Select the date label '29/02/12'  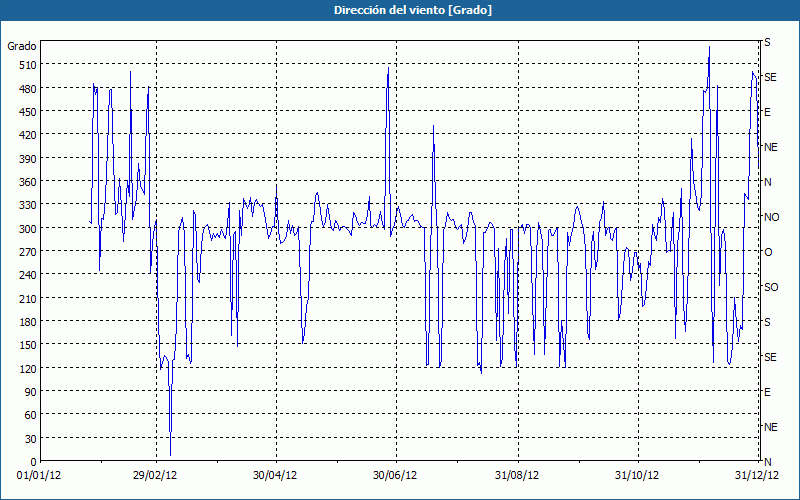[x=155, y=476]
